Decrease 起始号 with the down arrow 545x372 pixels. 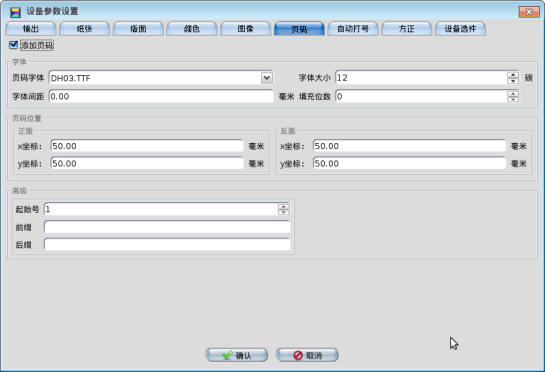pyautogui.click(x=283, y=212)
